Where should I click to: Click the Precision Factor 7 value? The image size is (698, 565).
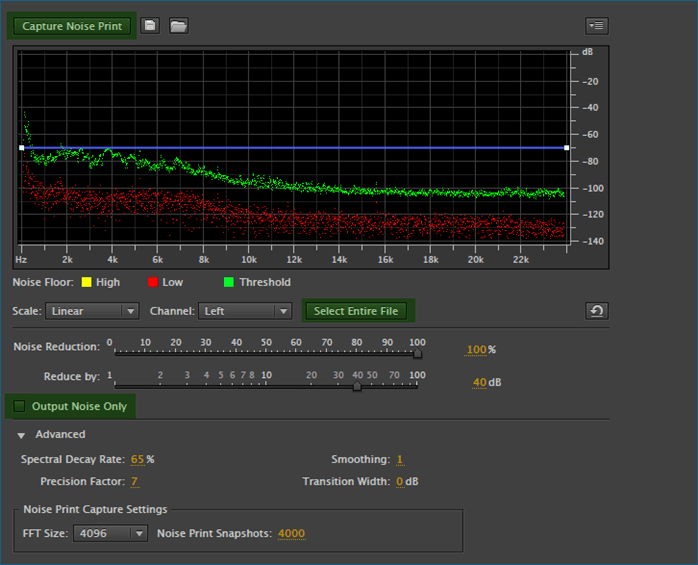(134, 482)
